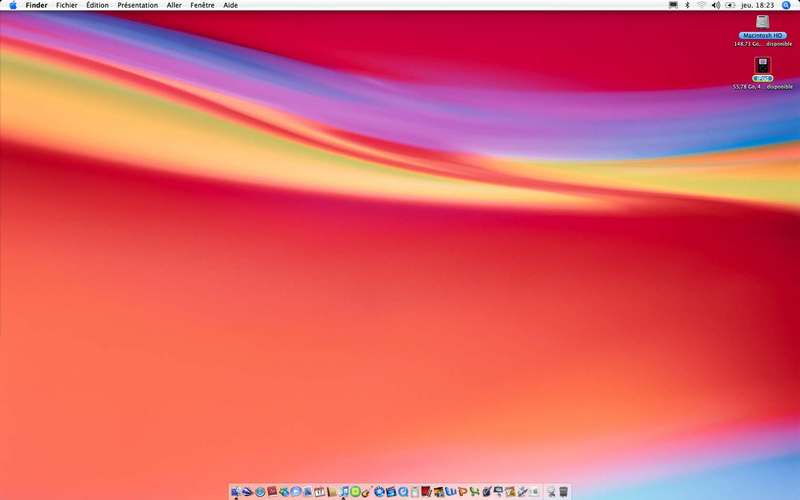Launch iTunes from the Dock
Viewport: 800px width, 500px height.
[x=344, y=492]
